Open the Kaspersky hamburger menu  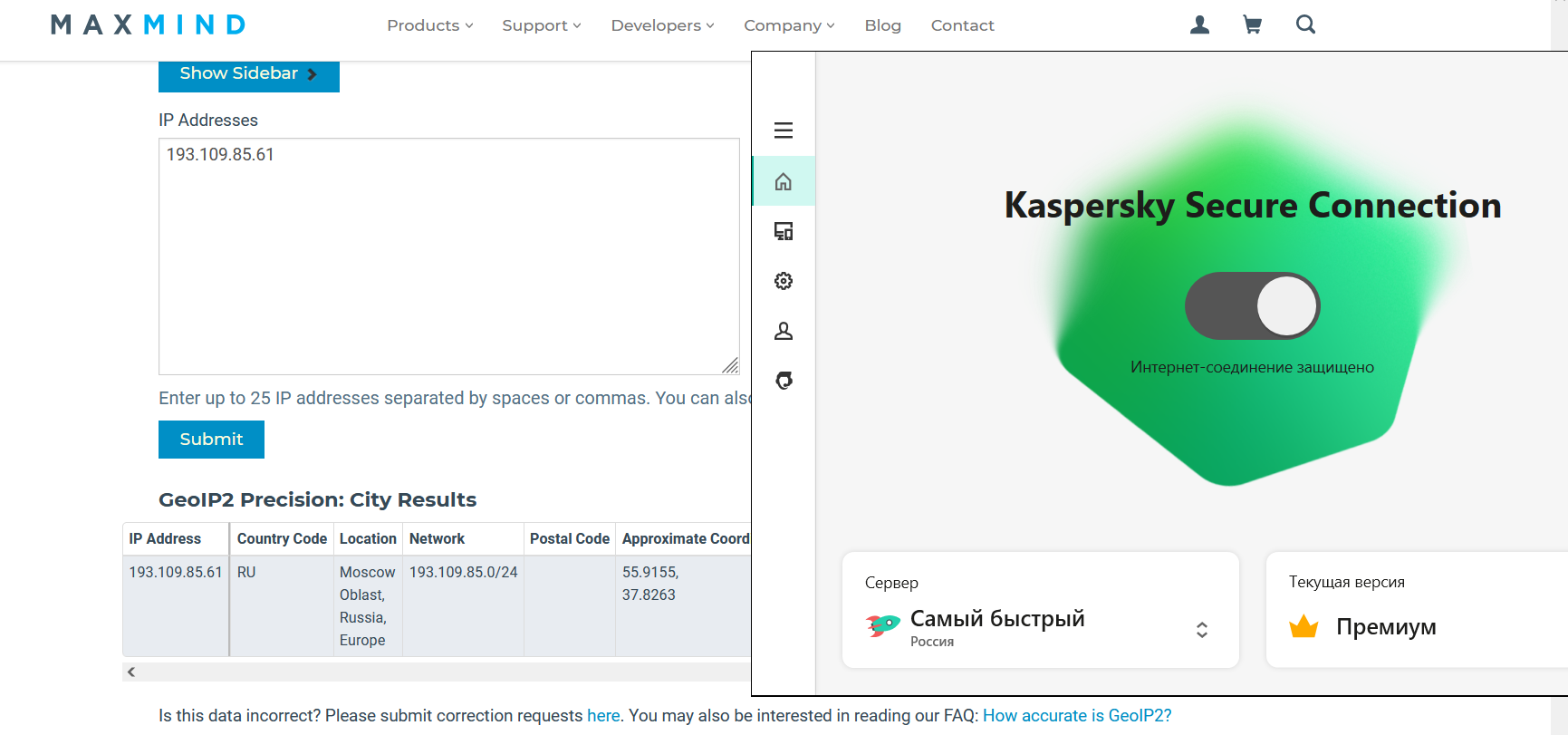pos(784,131)
